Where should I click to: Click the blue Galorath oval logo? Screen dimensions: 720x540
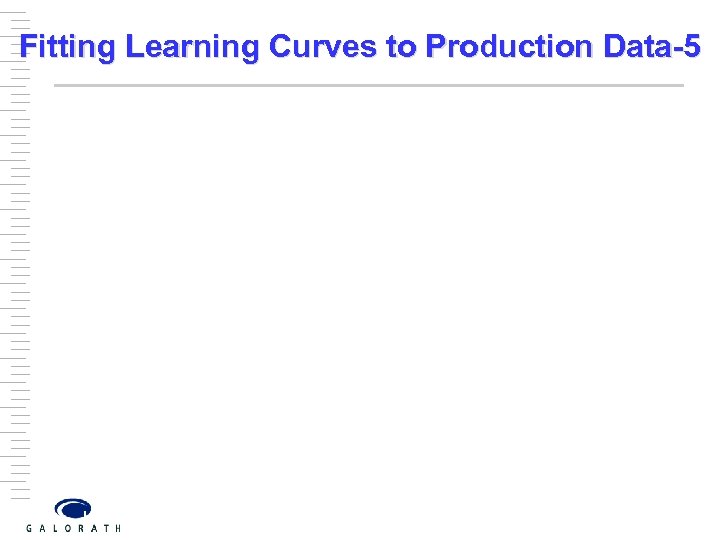pyautogui.click(x=73, y=508)
